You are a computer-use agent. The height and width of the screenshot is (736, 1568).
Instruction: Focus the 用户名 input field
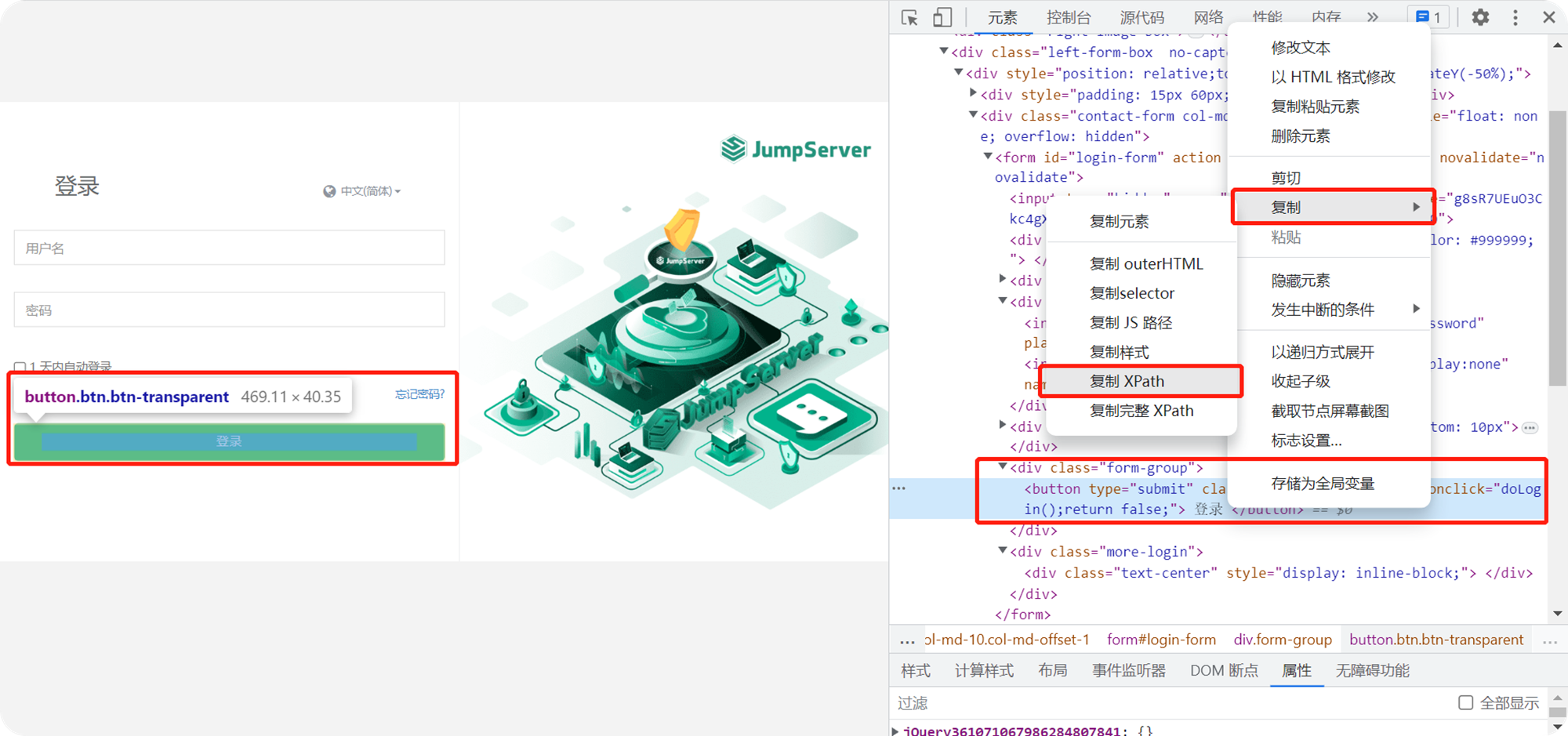[x=229, y=248]
